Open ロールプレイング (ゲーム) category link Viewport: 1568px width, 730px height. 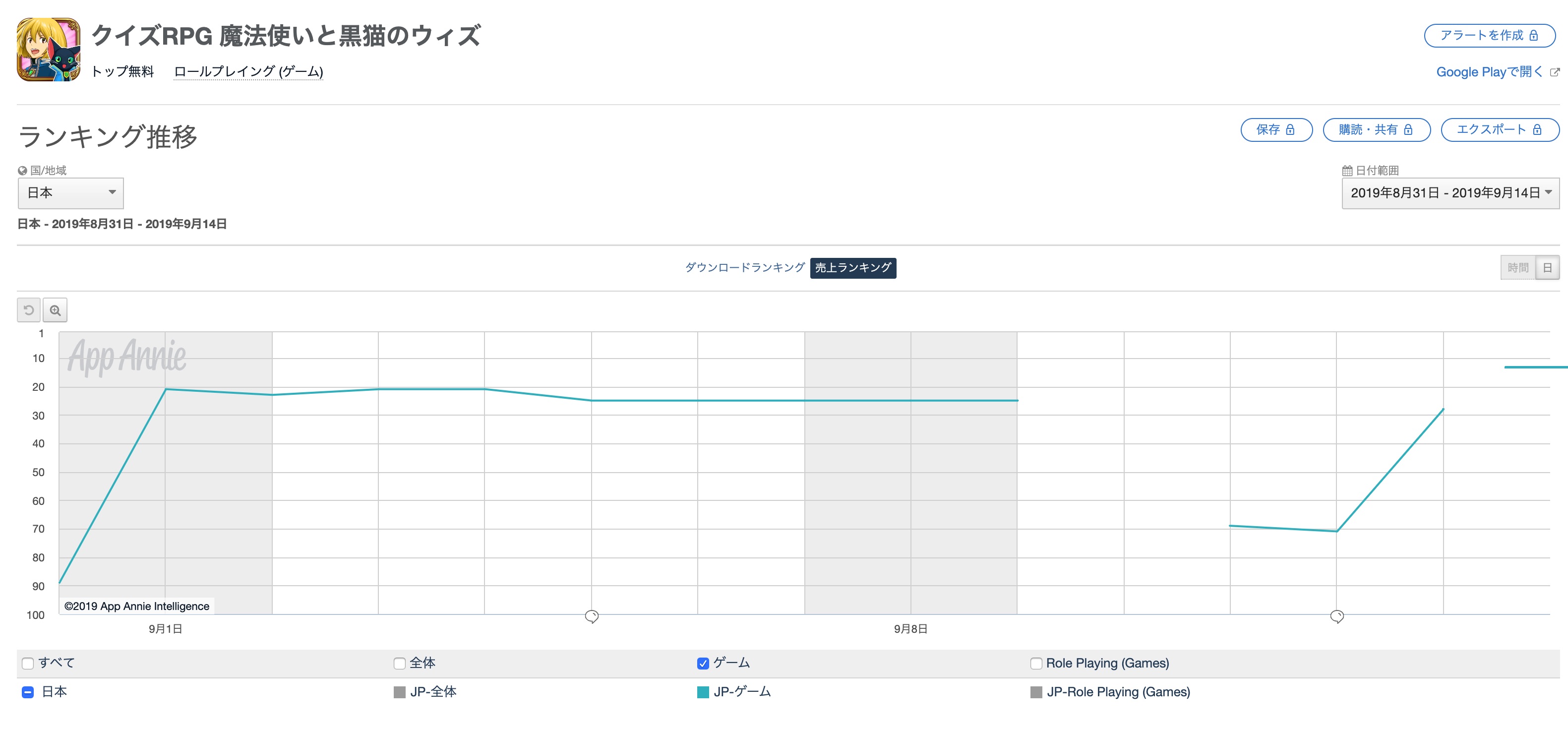pyautogui.click(x=248, y=72)
